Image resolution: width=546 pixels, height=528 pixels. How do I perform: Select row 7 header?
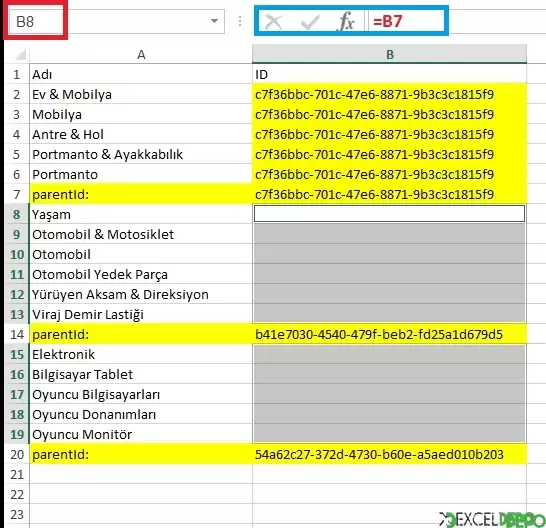pos(17,194)
